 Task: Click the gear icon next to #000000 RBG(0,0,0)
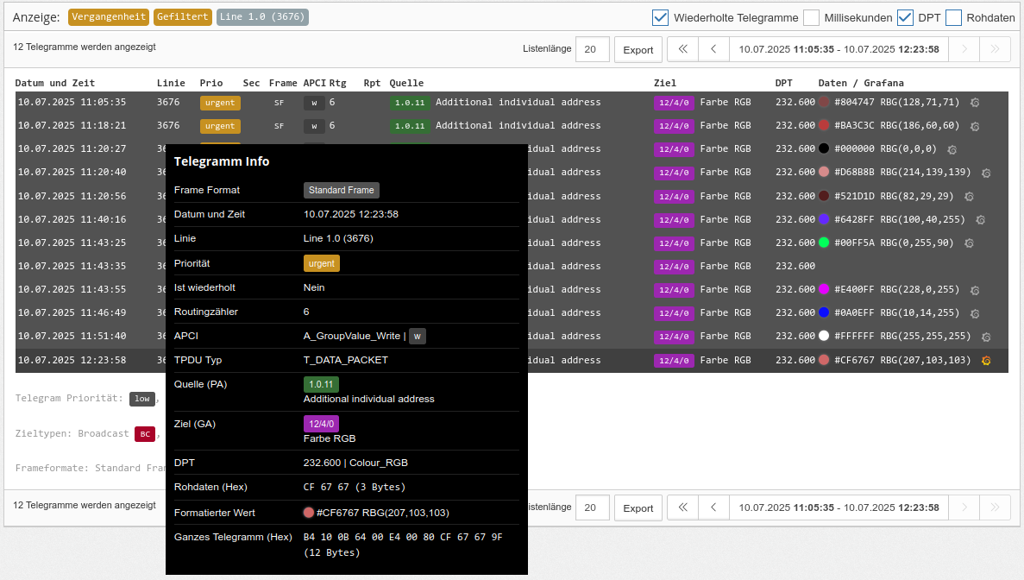(x=952, y=150)
